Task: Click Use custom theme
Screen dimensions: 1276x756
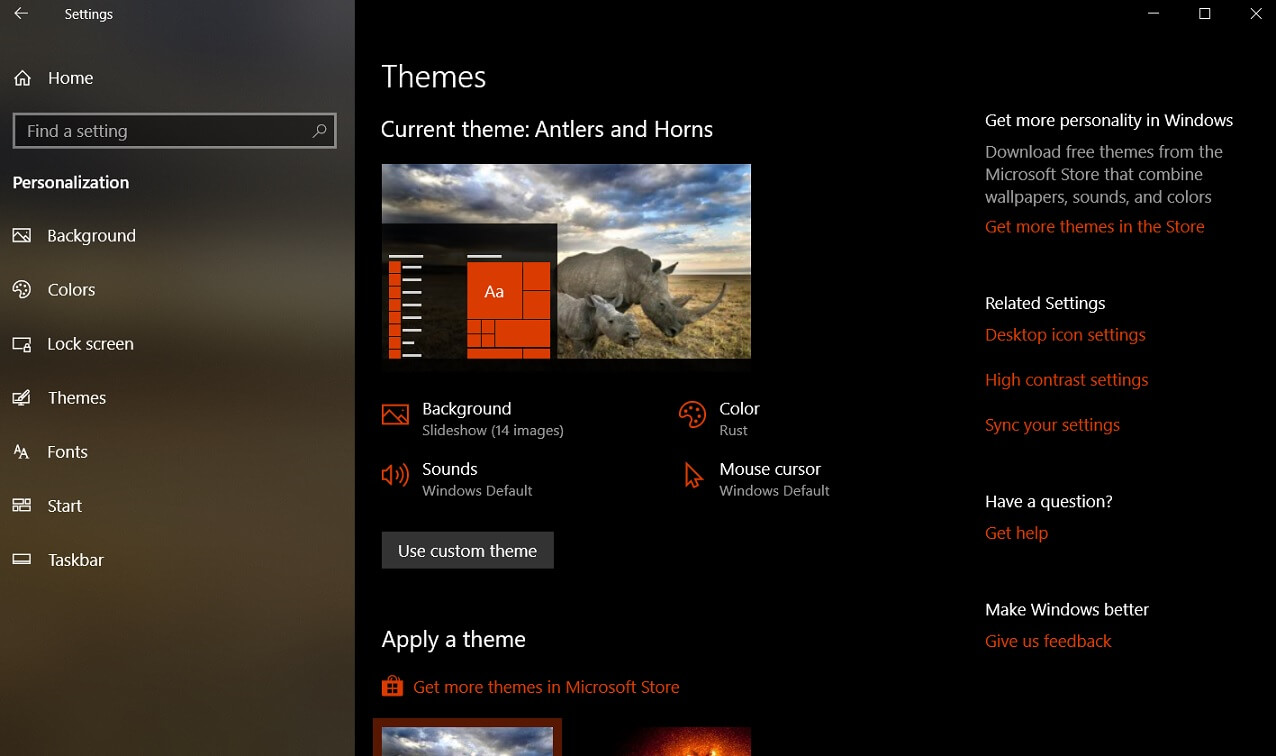Action: click(467, 549)
